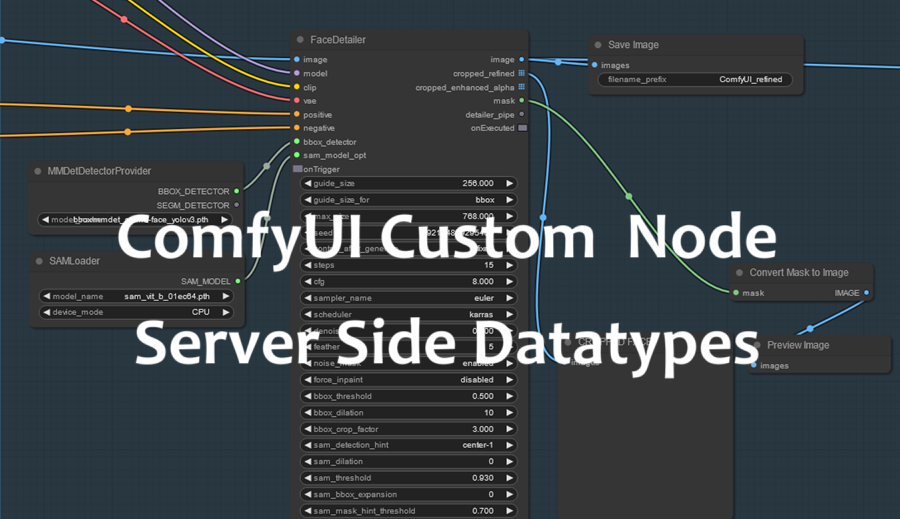The height and width of the screenshot is (519, 900).
Task: Click the Save Image node's title dot
Action: pos(597,45)
